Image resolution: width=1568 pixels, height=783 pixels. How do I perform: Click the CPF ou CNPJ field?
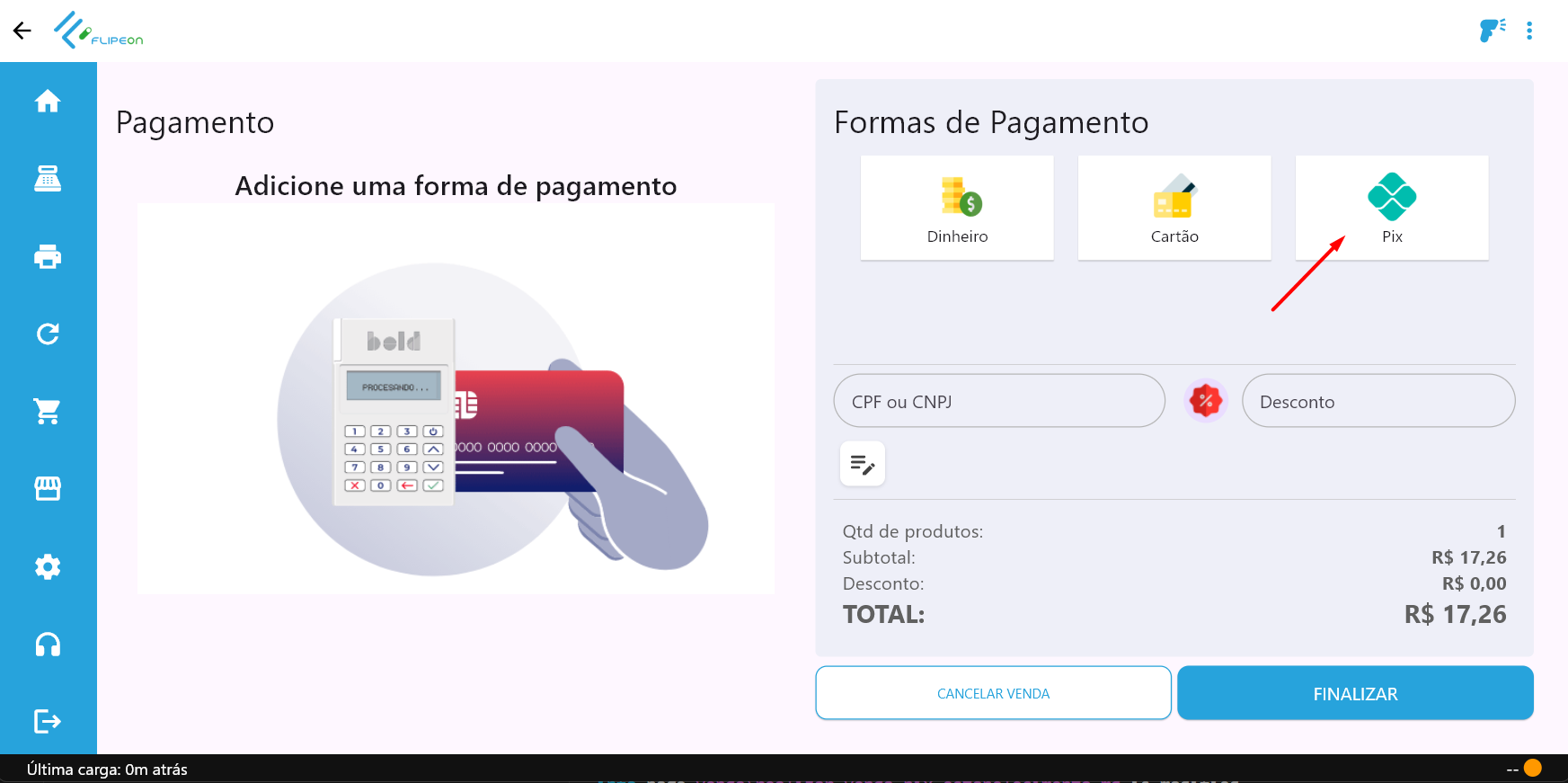tap(999, 401)
